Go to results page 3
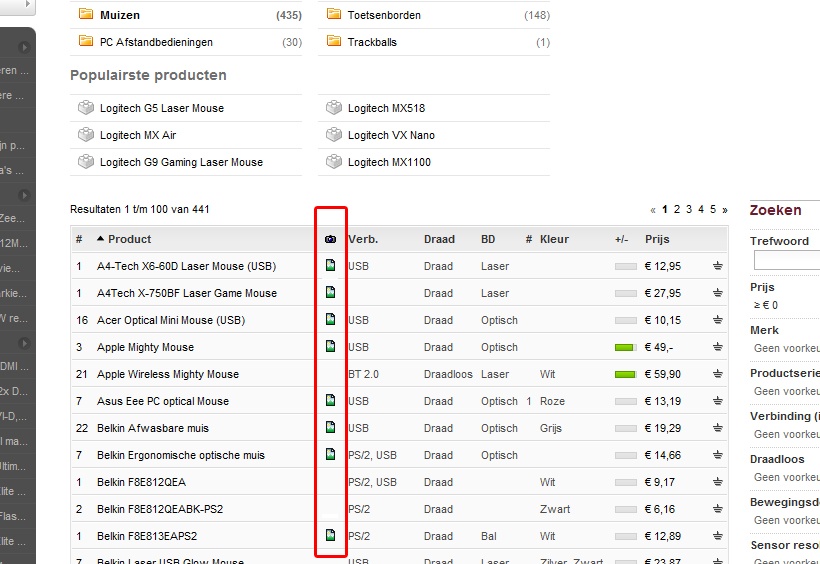The width and height of the screenshot is (820, 564). (689, 209)
